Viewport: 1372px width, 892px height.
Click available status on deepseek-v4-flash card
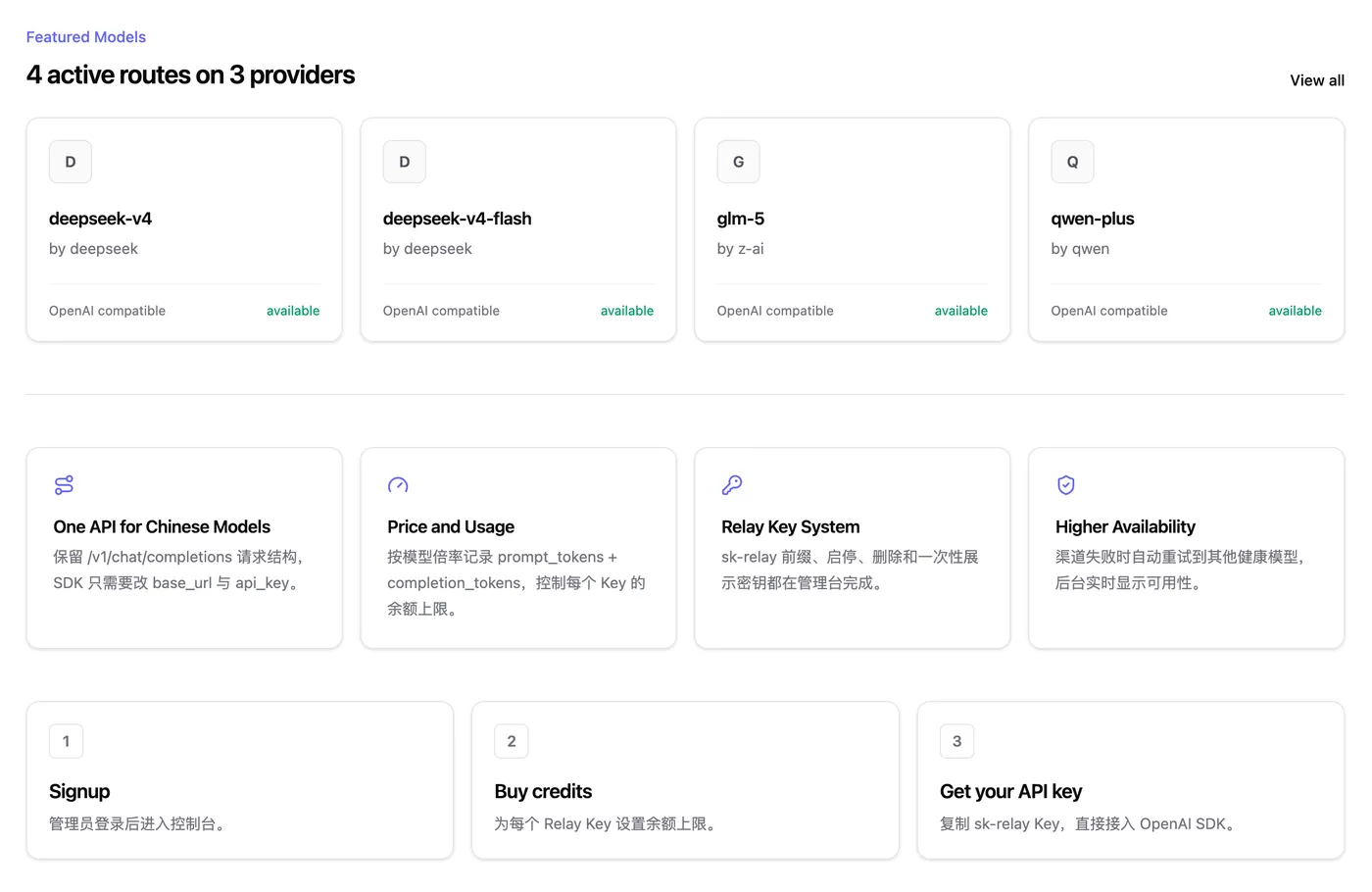click(627, 311)
